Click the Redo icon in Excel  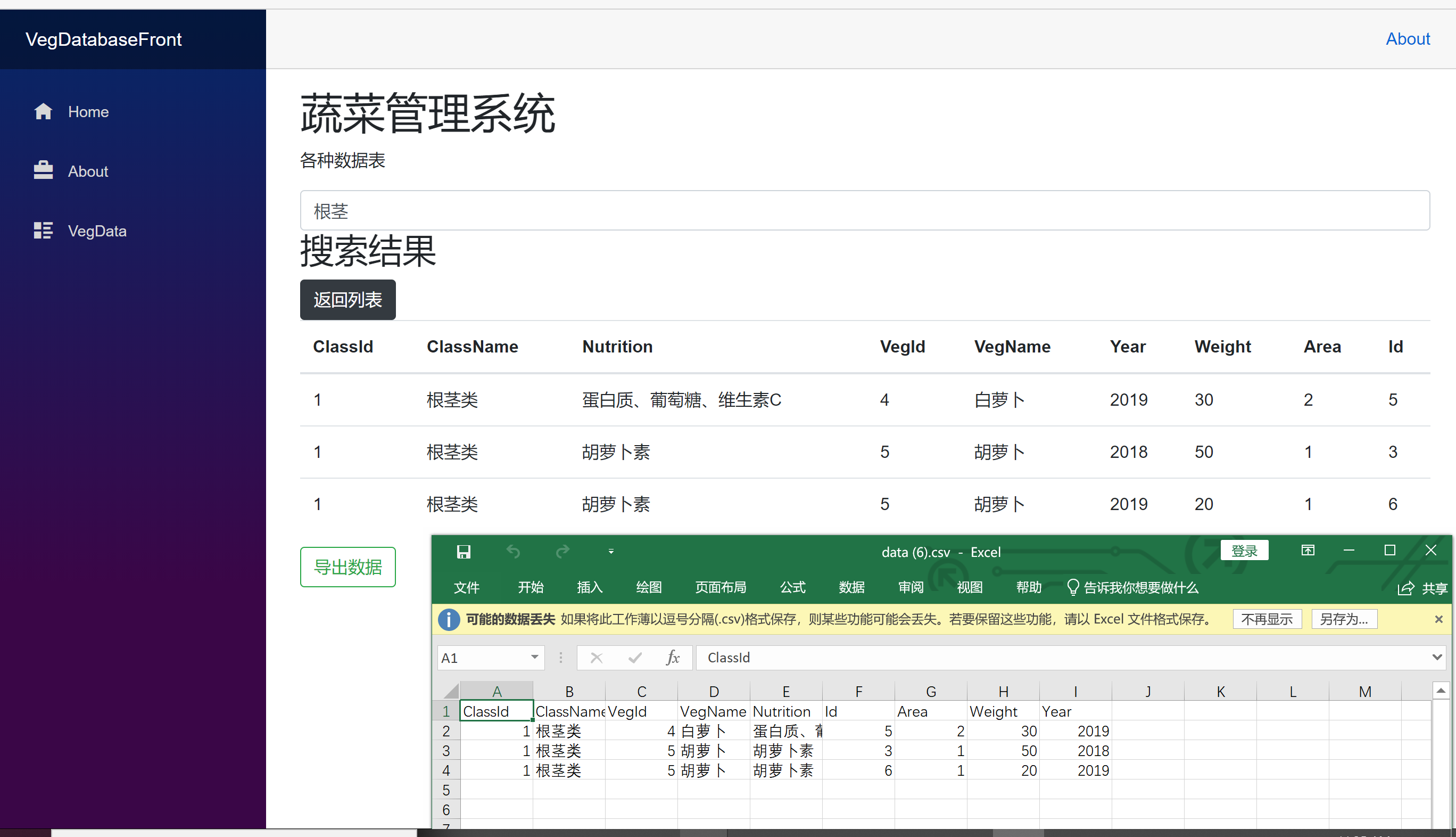(x=562, y=551)
